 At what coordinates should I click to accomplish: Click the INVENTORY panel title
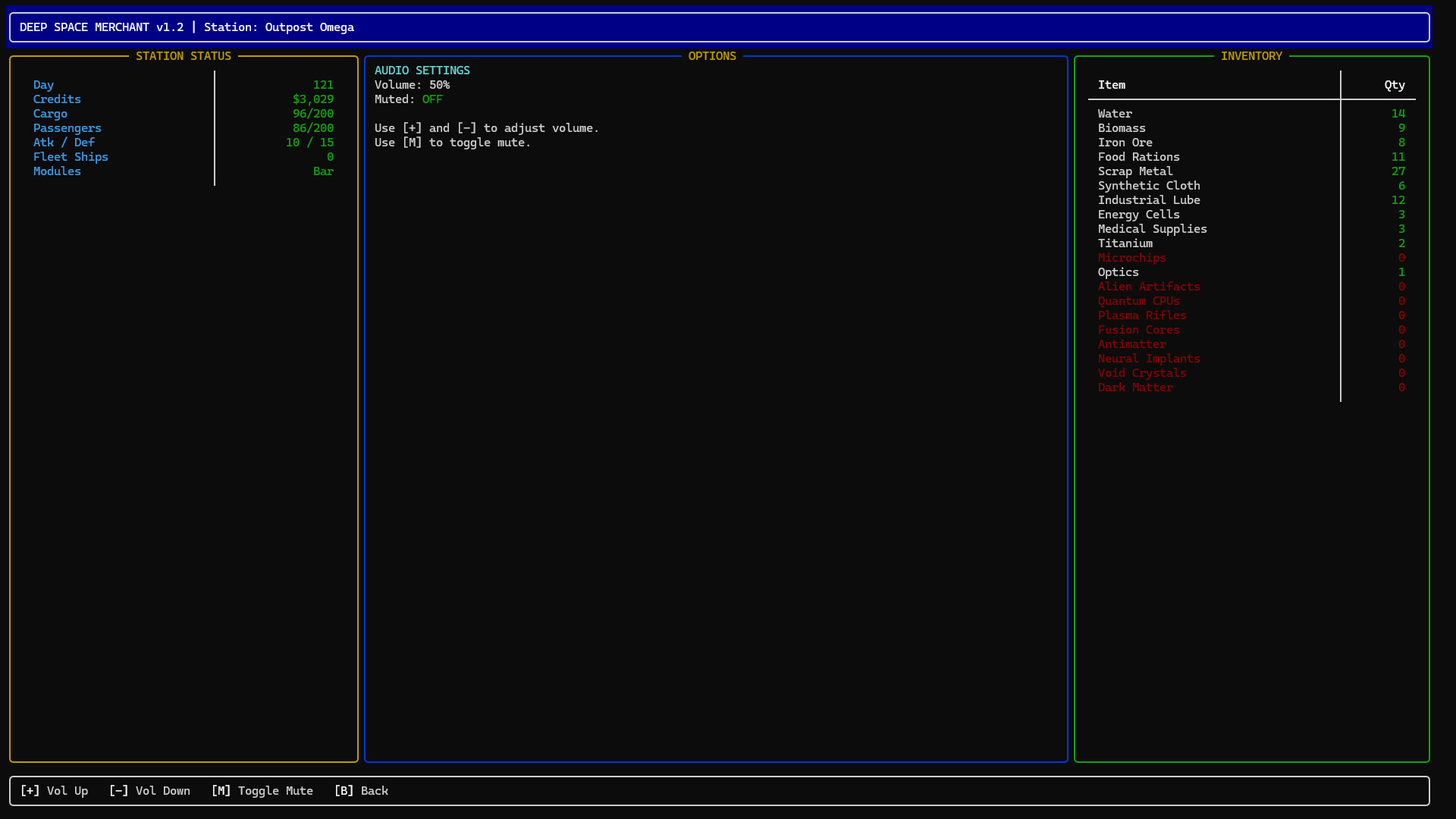coord(1252,55)
